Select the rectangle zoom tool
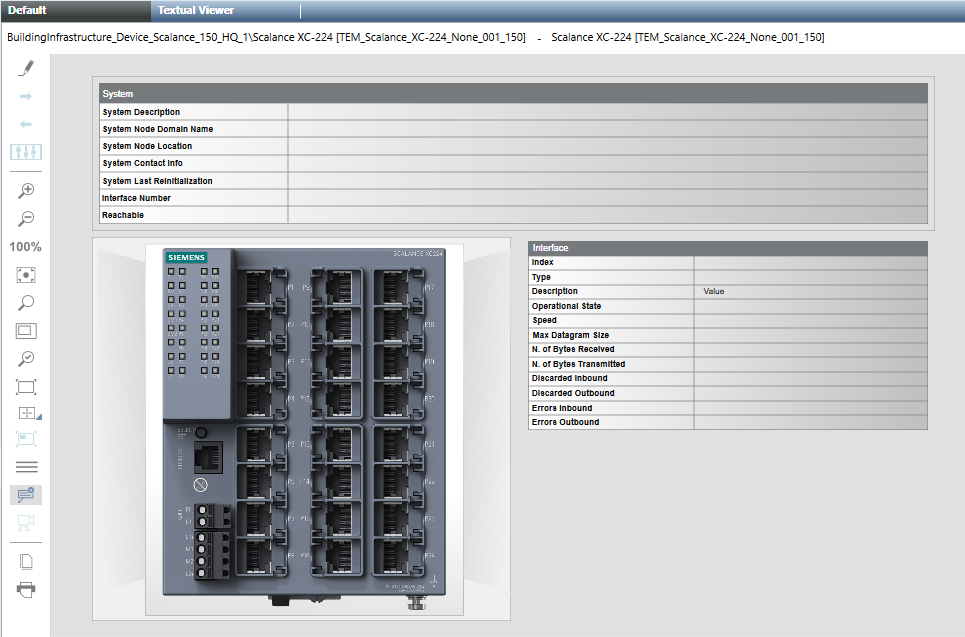 point(26,330)
